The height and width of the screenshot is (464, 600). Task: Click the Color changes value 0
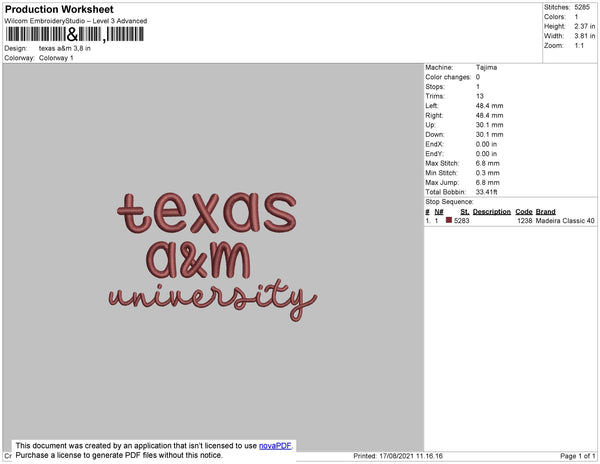pos(478,77)
